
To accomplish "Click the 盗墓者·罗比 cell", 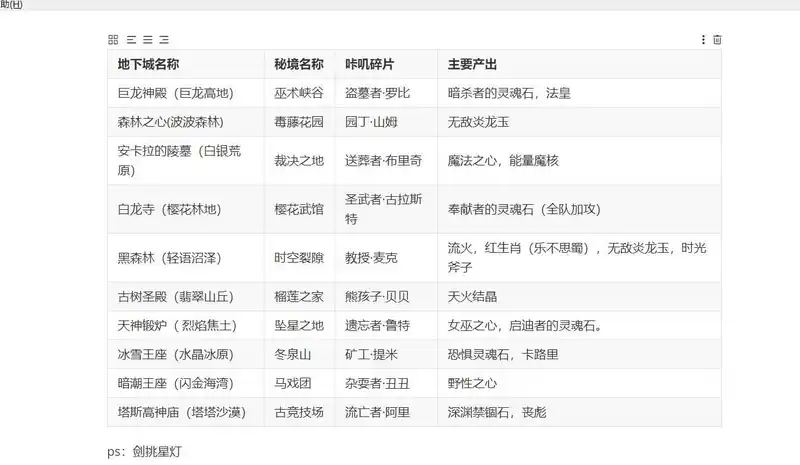I will 386,93.
